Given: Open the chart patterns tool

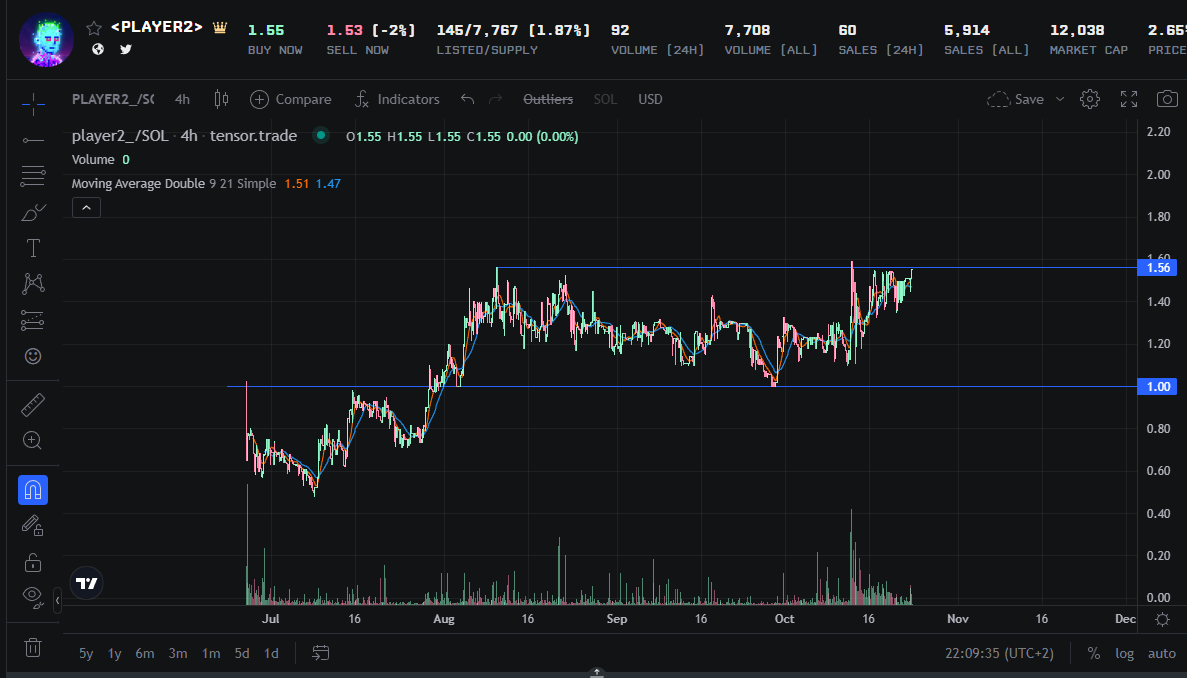Looking at the screenshot, I should (33, 284).
